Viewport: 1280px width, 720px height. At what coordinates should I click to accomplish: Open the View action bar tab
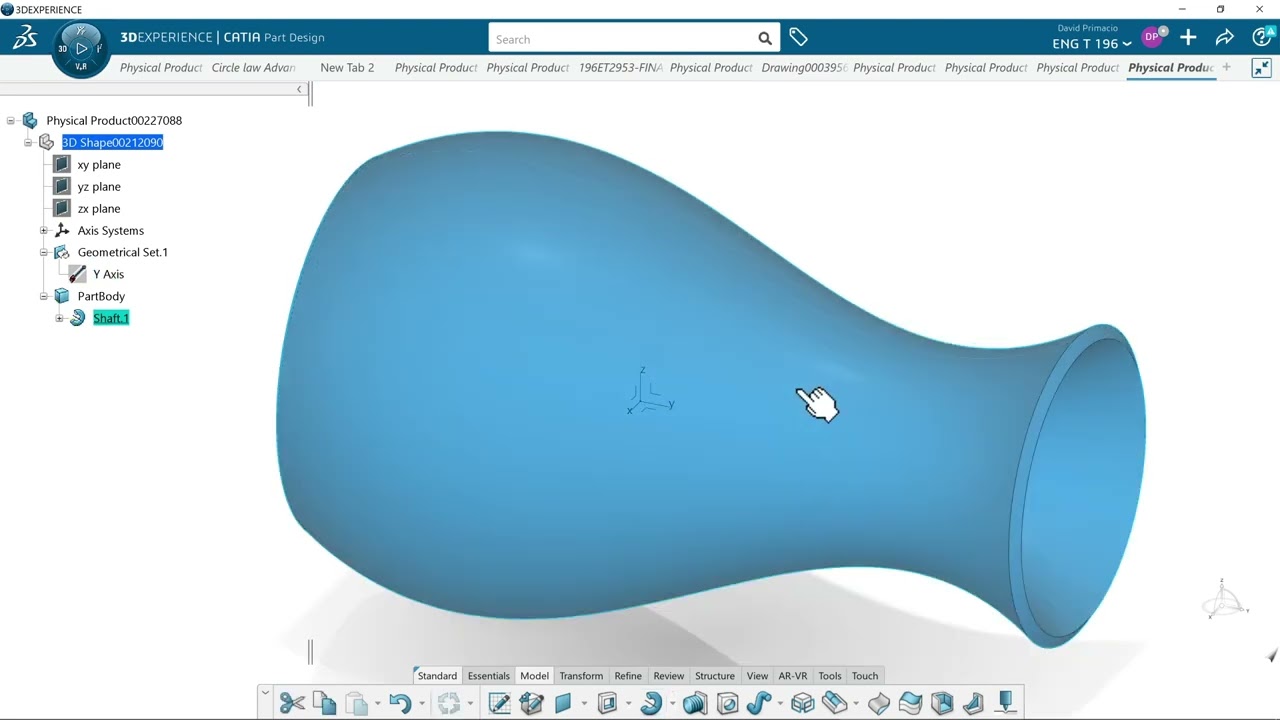tap(757, 676)
